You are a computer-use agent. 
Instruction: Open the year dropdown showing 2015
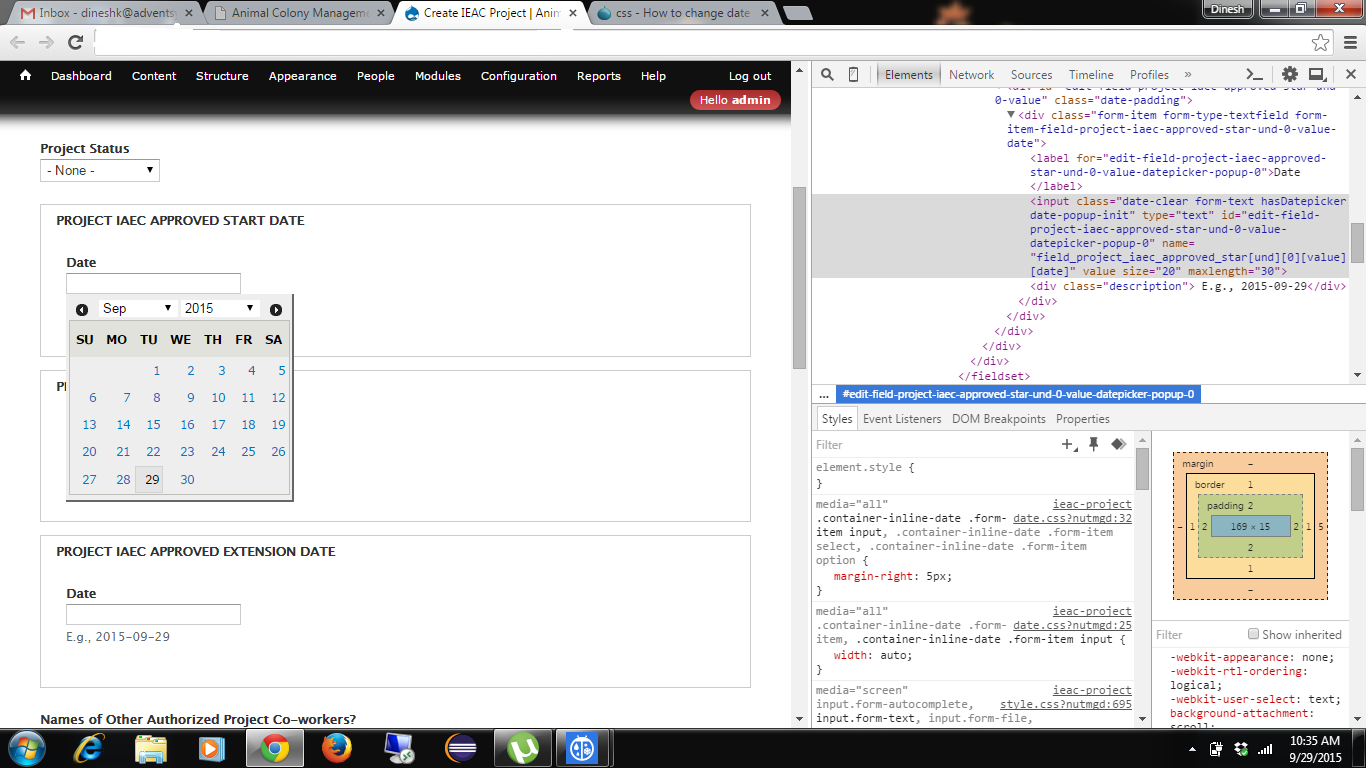point(219,308)
